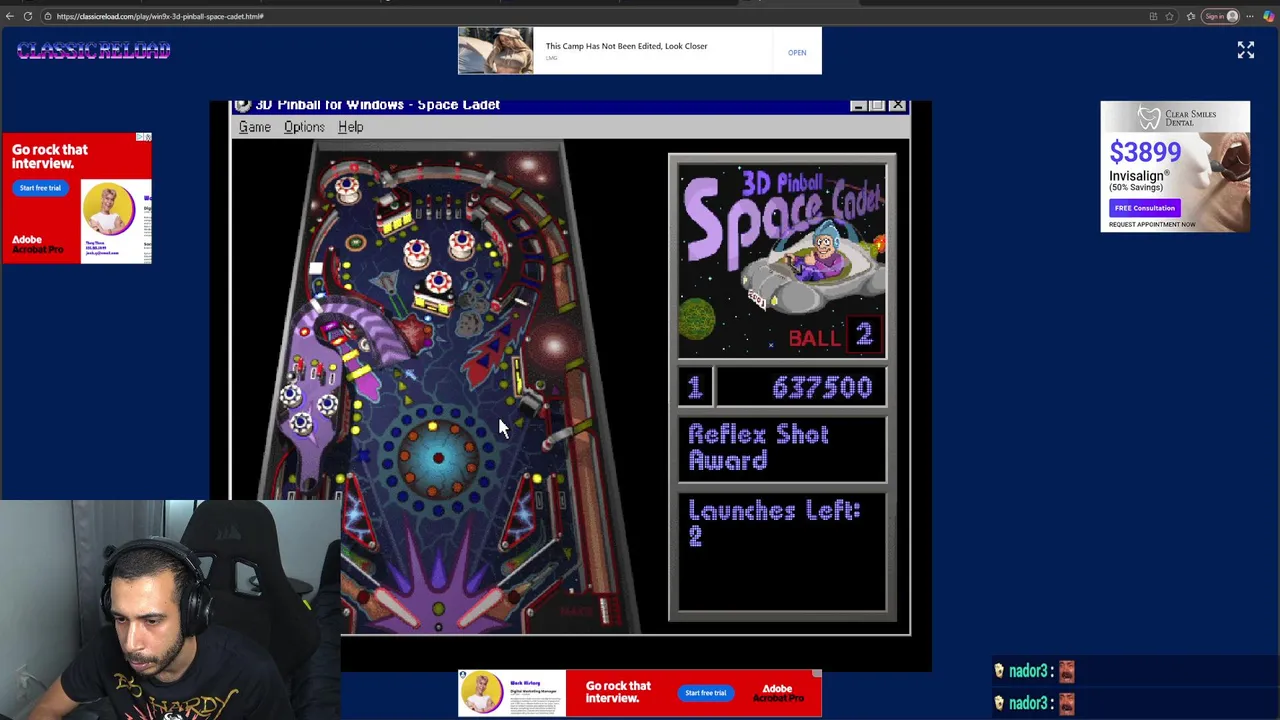
Task: Open the Copilot sidebar icon
Action: pos(1268,16)
